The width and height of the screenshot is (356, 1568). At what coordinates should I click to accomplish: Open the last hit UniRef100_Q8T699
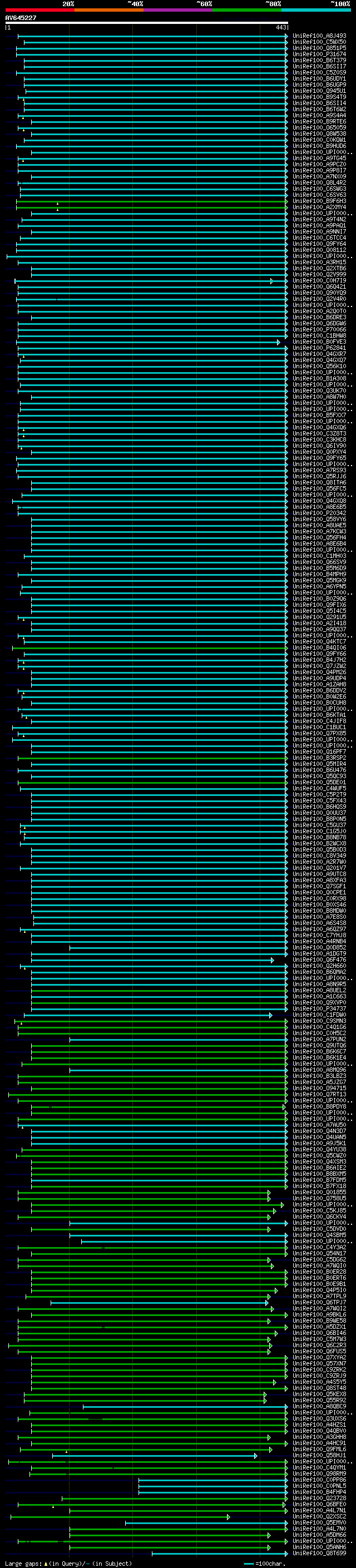(319, 1554)
